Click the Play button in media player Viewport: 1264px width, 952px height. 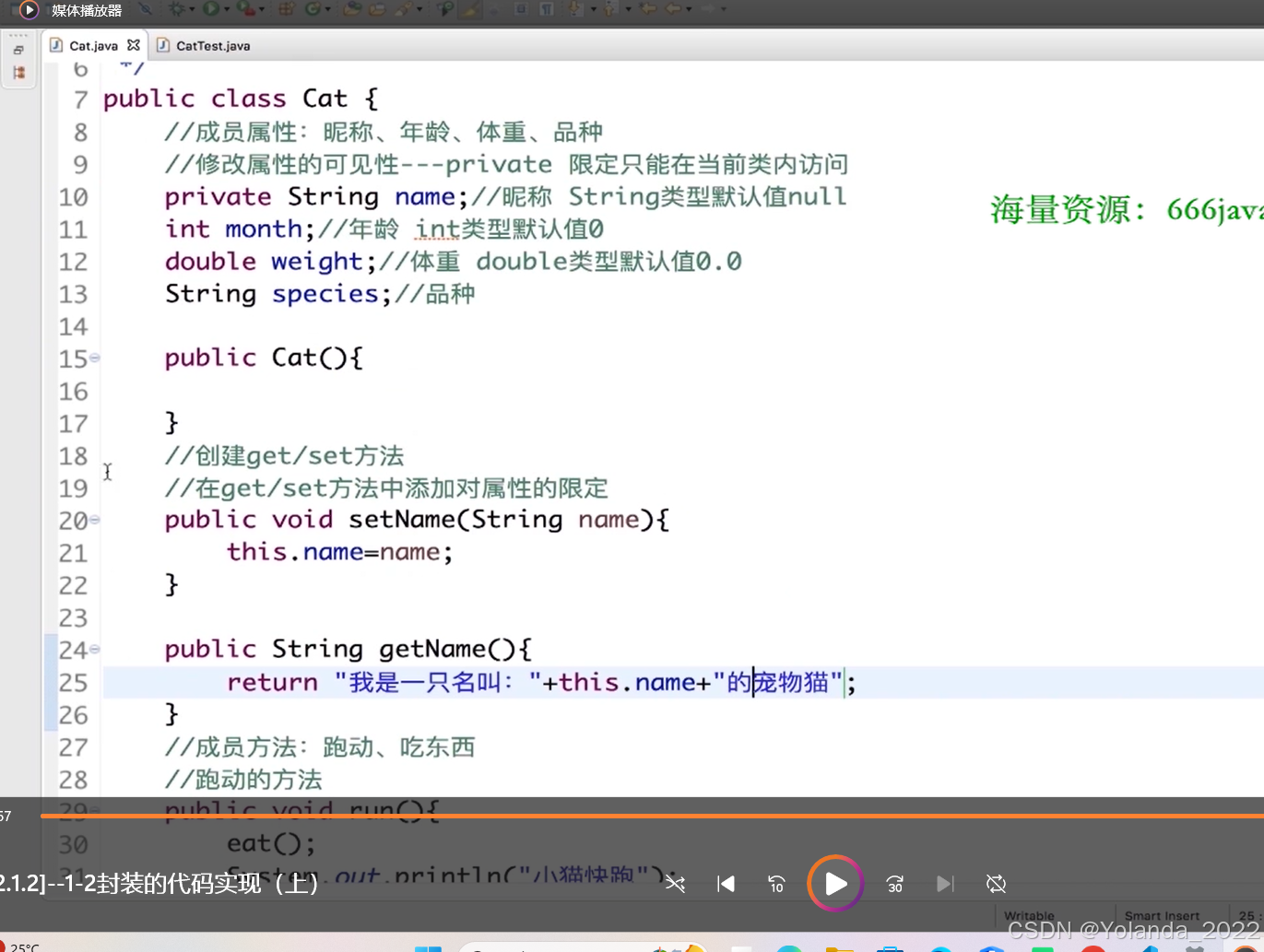(835, 884)
